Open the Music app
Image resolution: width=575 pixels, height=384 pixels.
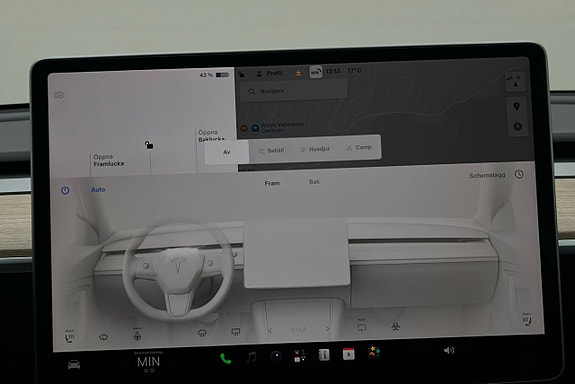(x=251, y=357)
